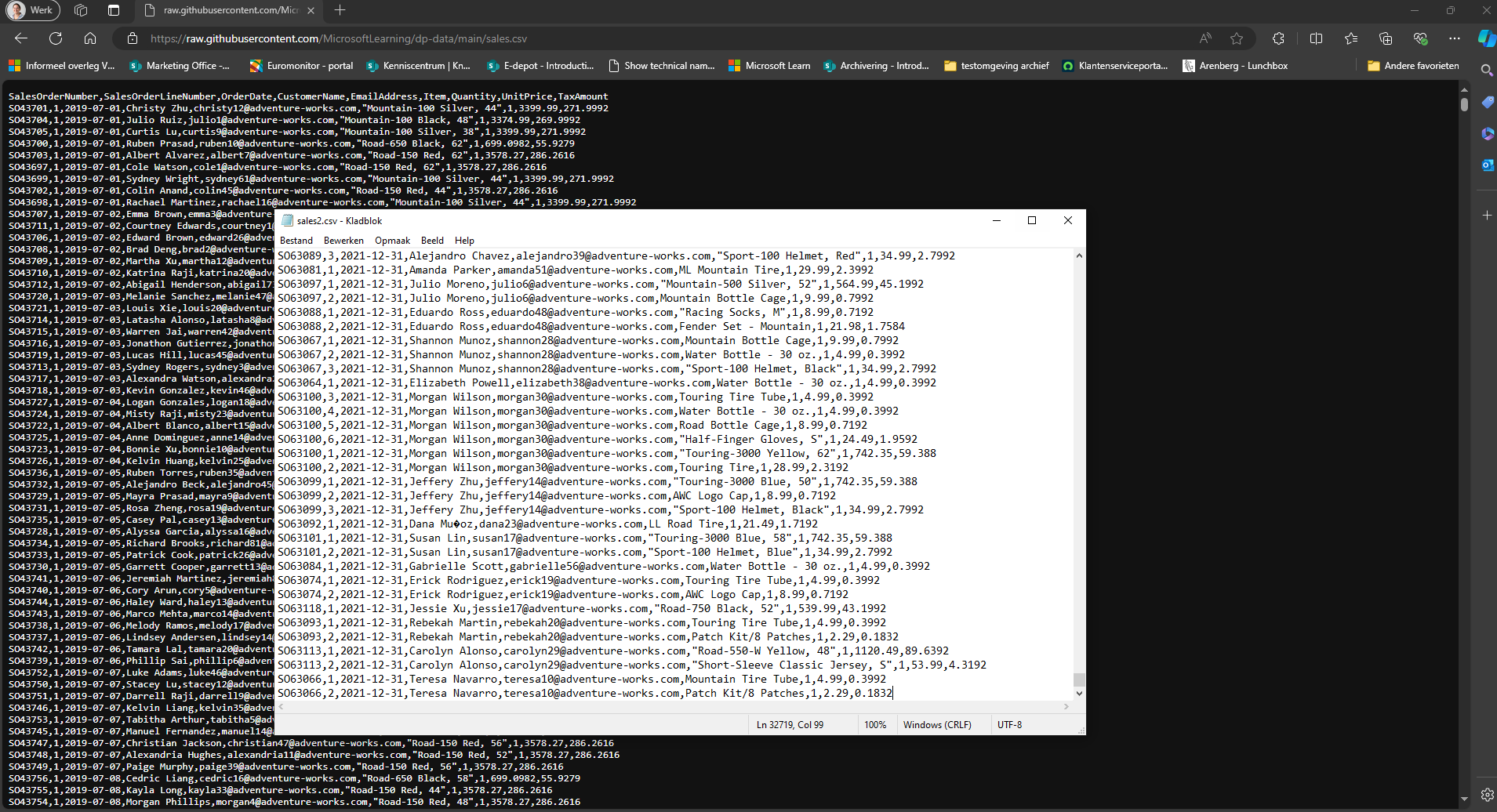The width and height of the screenshot is (1497, 812).
Task: Open the tab groups workspace icon
Action: (81, 10)
